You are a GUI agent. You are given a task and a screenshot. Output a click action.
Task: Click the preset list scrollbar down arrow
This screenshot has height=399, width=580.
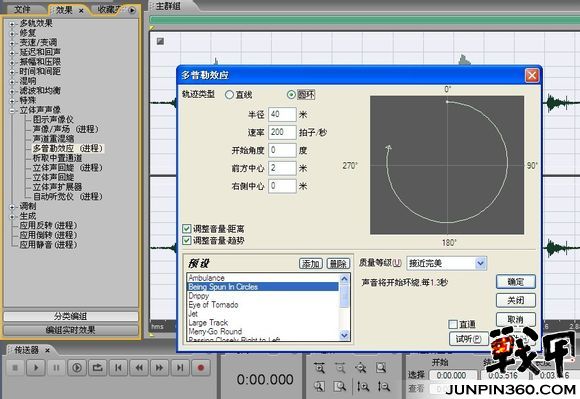tap(344, 335)
